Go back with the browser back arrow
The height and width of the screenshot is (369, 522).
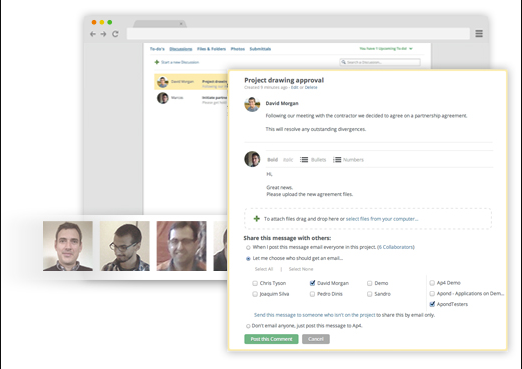(93, 34)
